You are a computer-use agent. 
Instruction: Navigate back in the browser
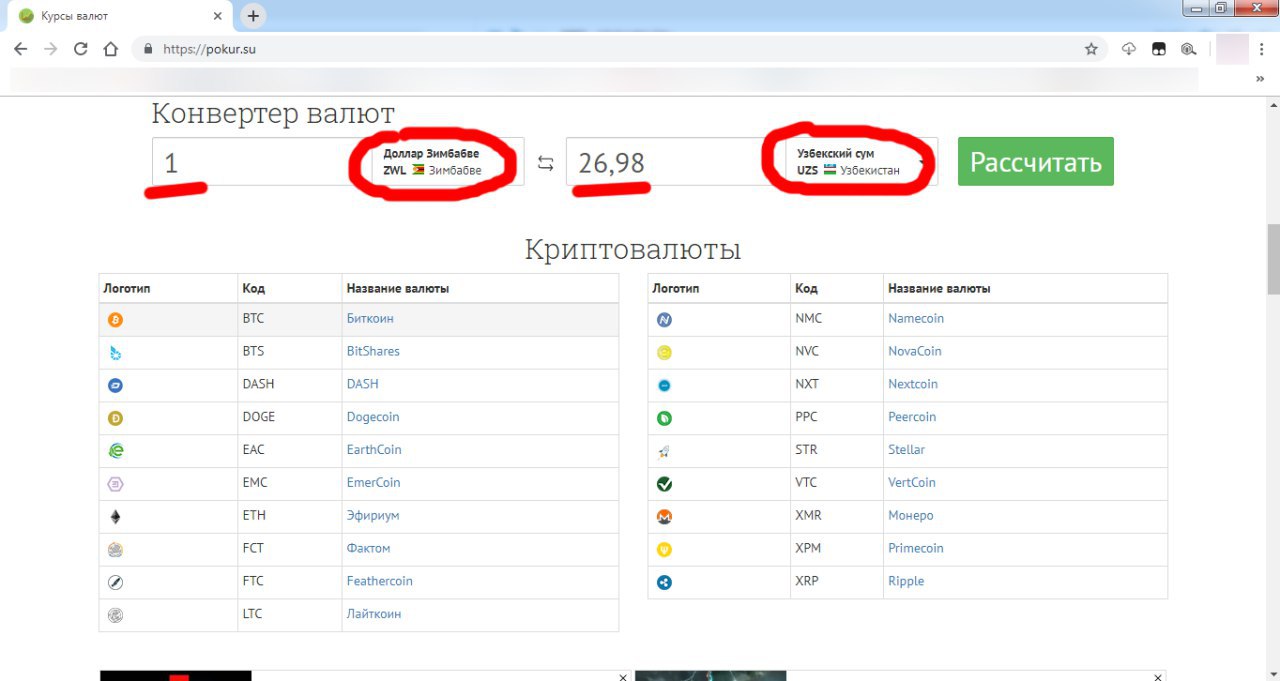20,48
